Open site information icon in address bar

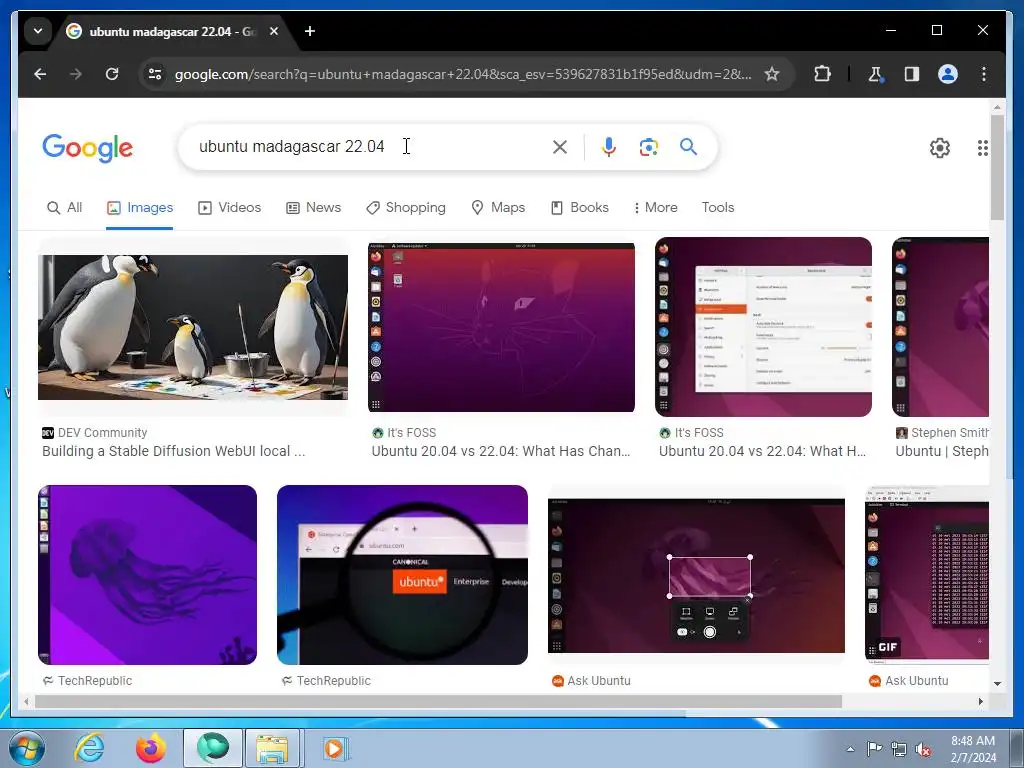pos(155,74)
